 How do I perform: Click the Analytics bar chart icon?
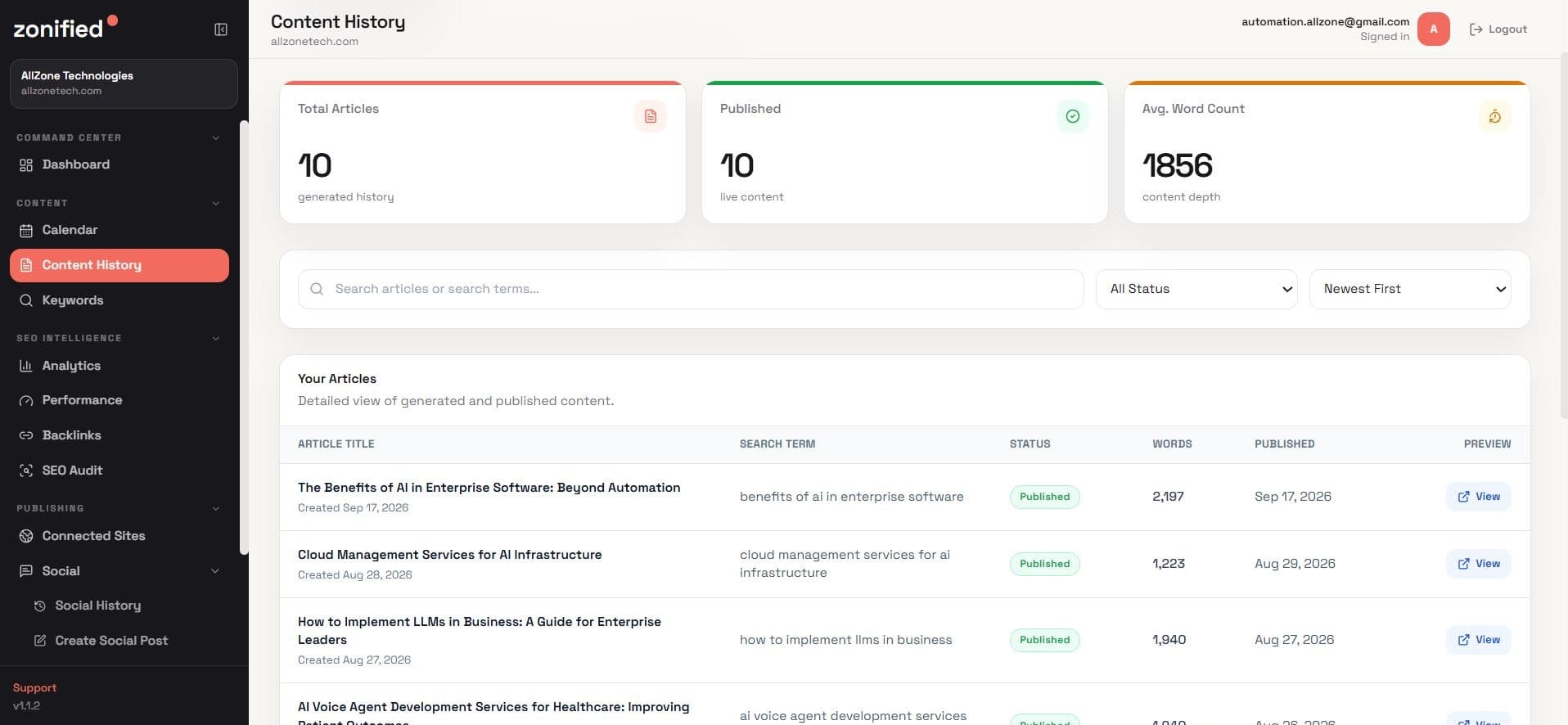(26, 366)
